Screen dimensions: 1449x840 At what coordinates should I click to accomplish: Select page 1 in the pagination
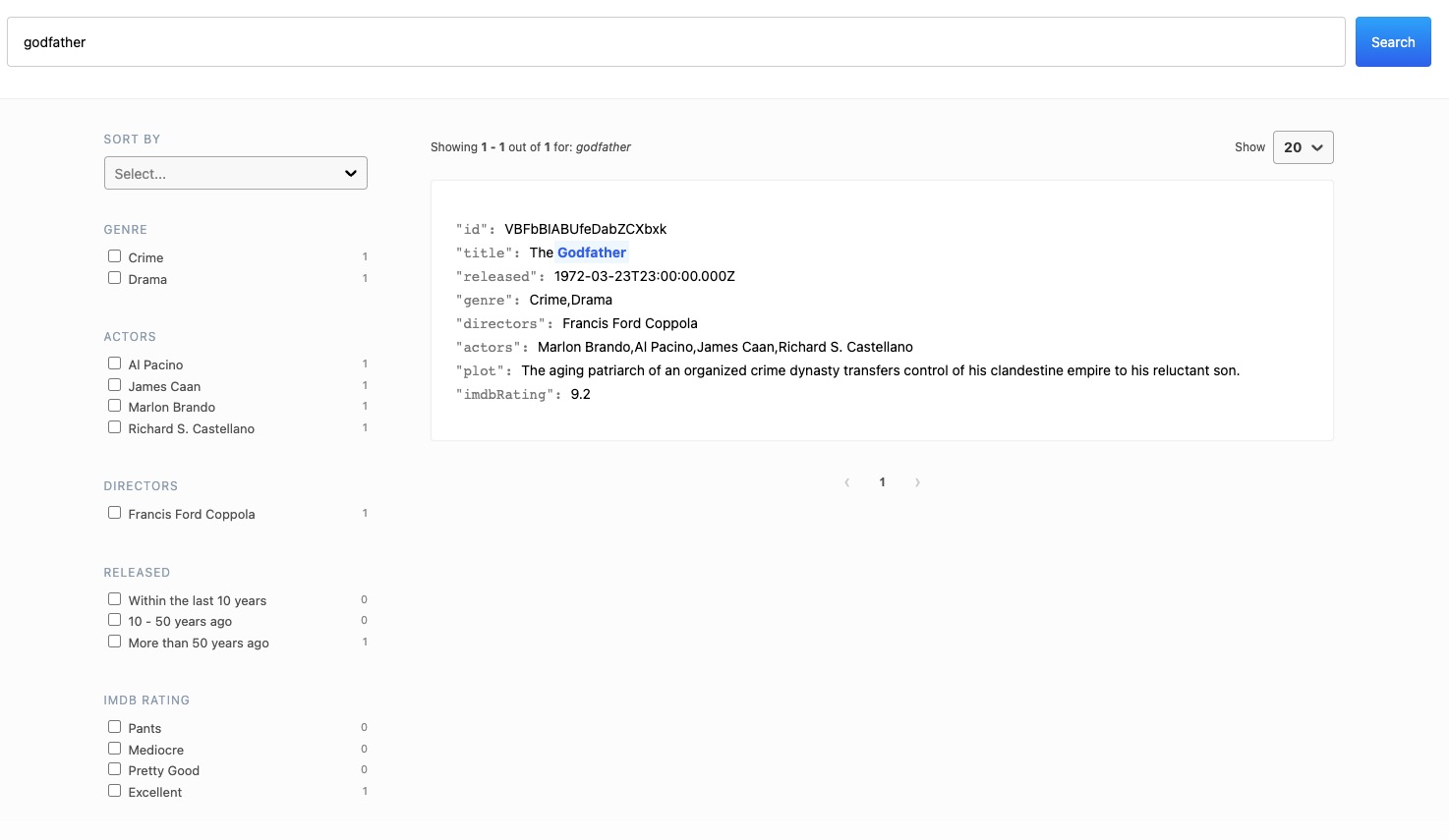point(882,482)
